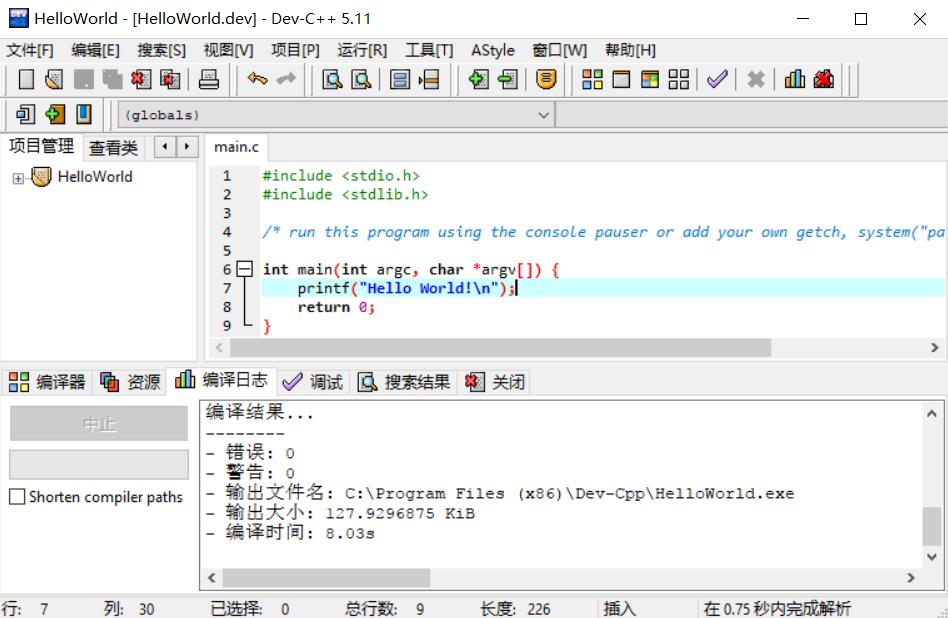Open the 运行[R] menu
The image size is (948, 618).
pyautogui.click(x=362, y=50)
